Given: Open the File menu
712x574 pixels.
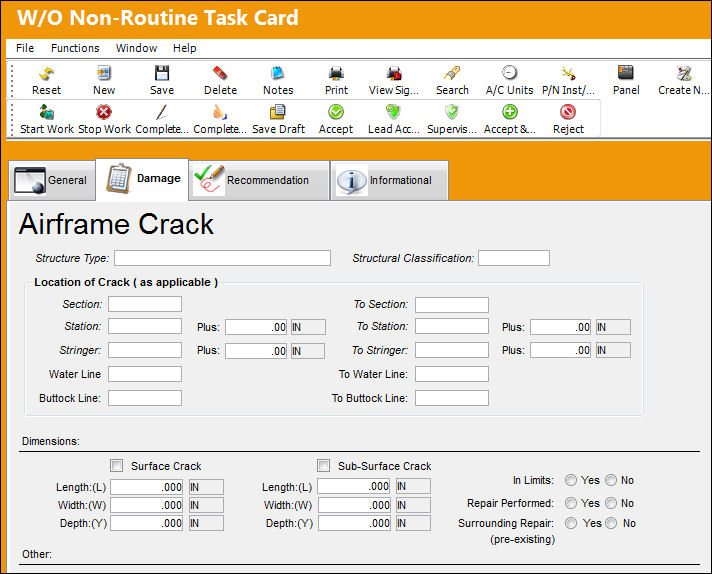Looking at the screenshot, I should click(25, 48).
